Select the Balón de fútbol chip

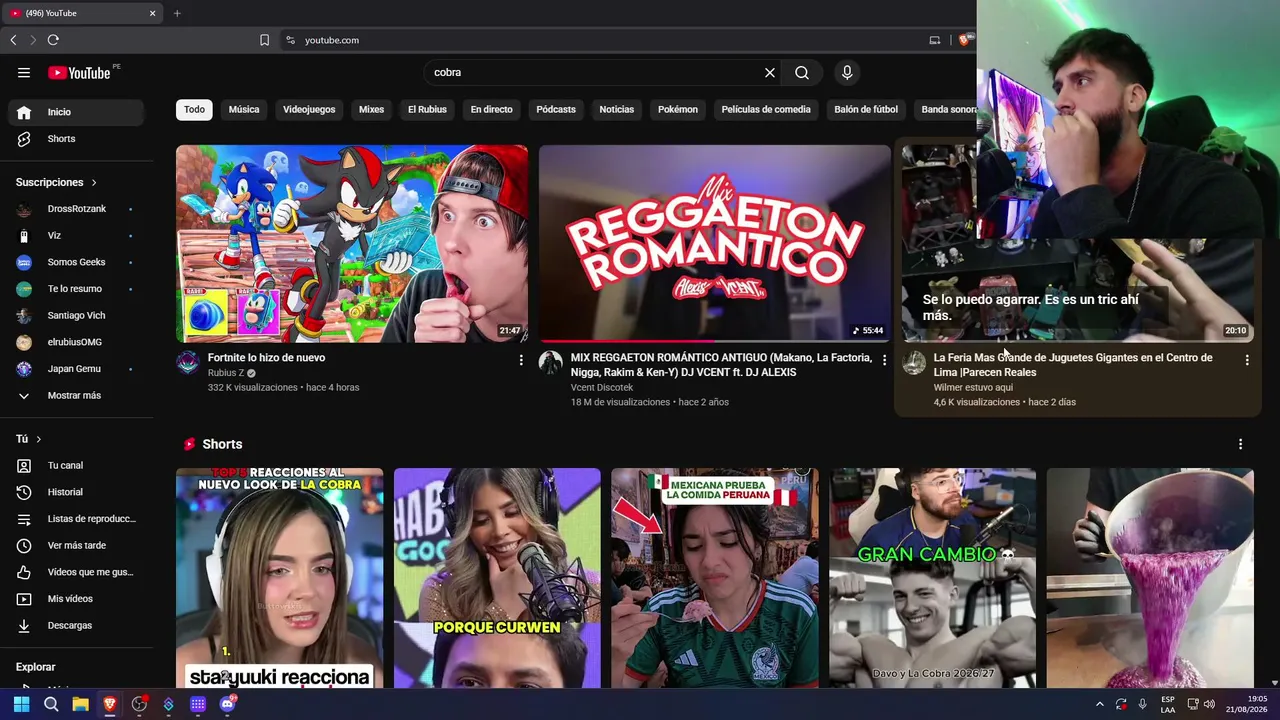point(866,109)
